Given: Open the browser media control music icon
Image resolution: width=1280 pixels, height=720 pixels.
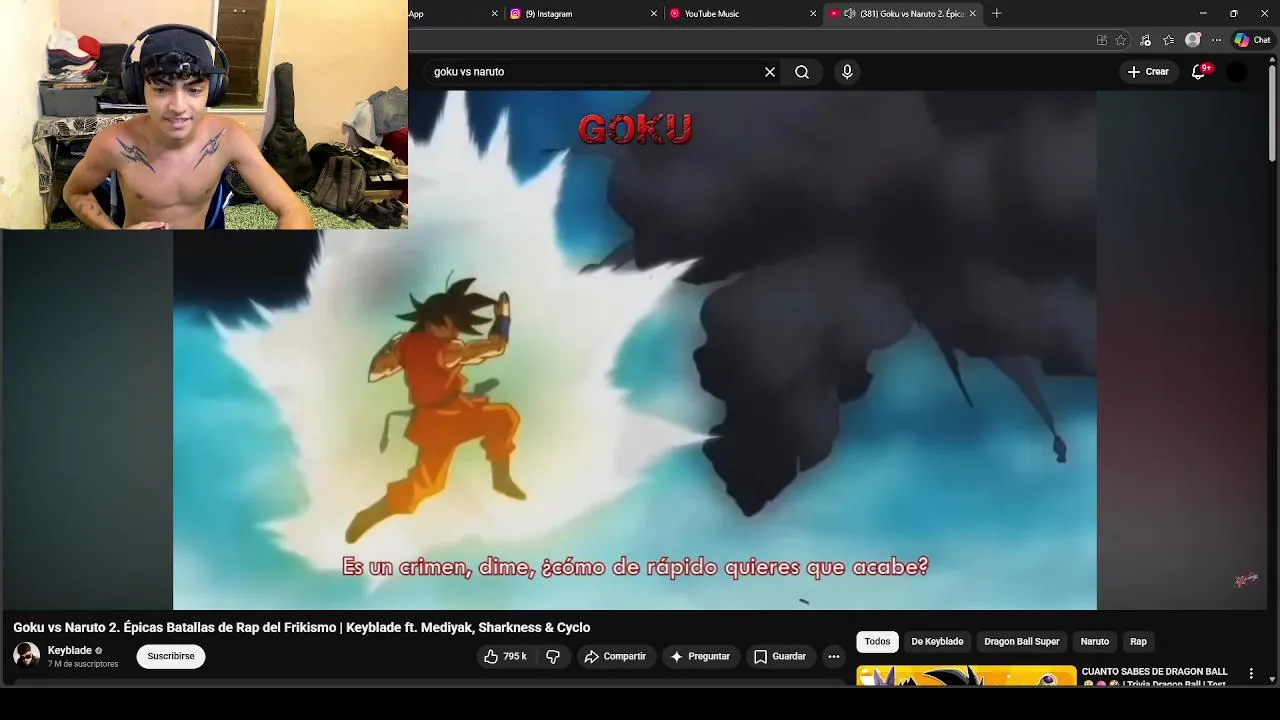Looking at the screenshot, I should [1145, 40].
